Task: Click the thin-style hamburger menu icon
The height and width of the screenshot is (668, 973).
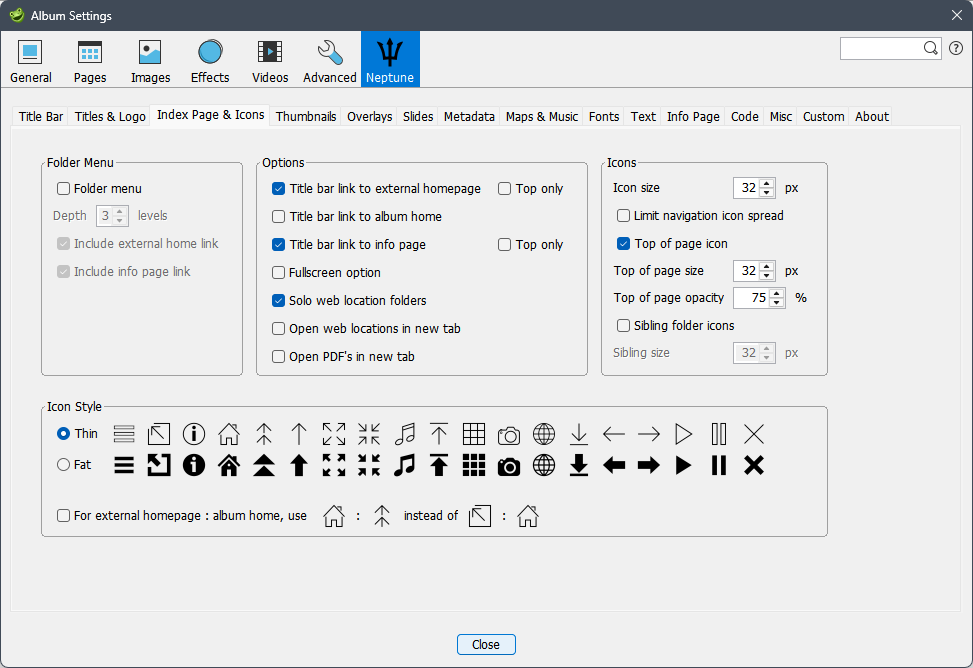Action: (x=124, y=434)
